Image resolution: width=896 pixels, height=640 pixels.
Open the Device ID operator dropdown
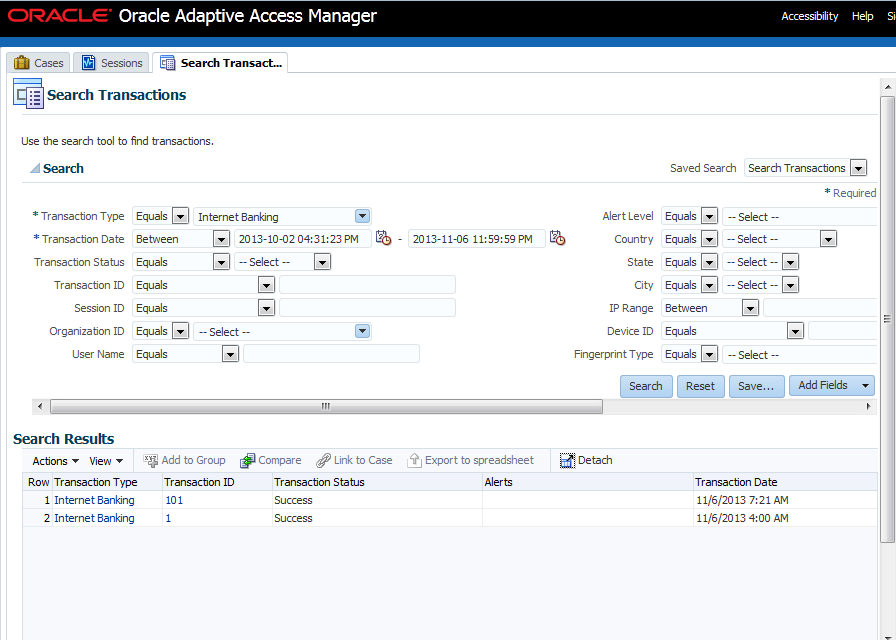pyautogui.click(x=795, y=331)
